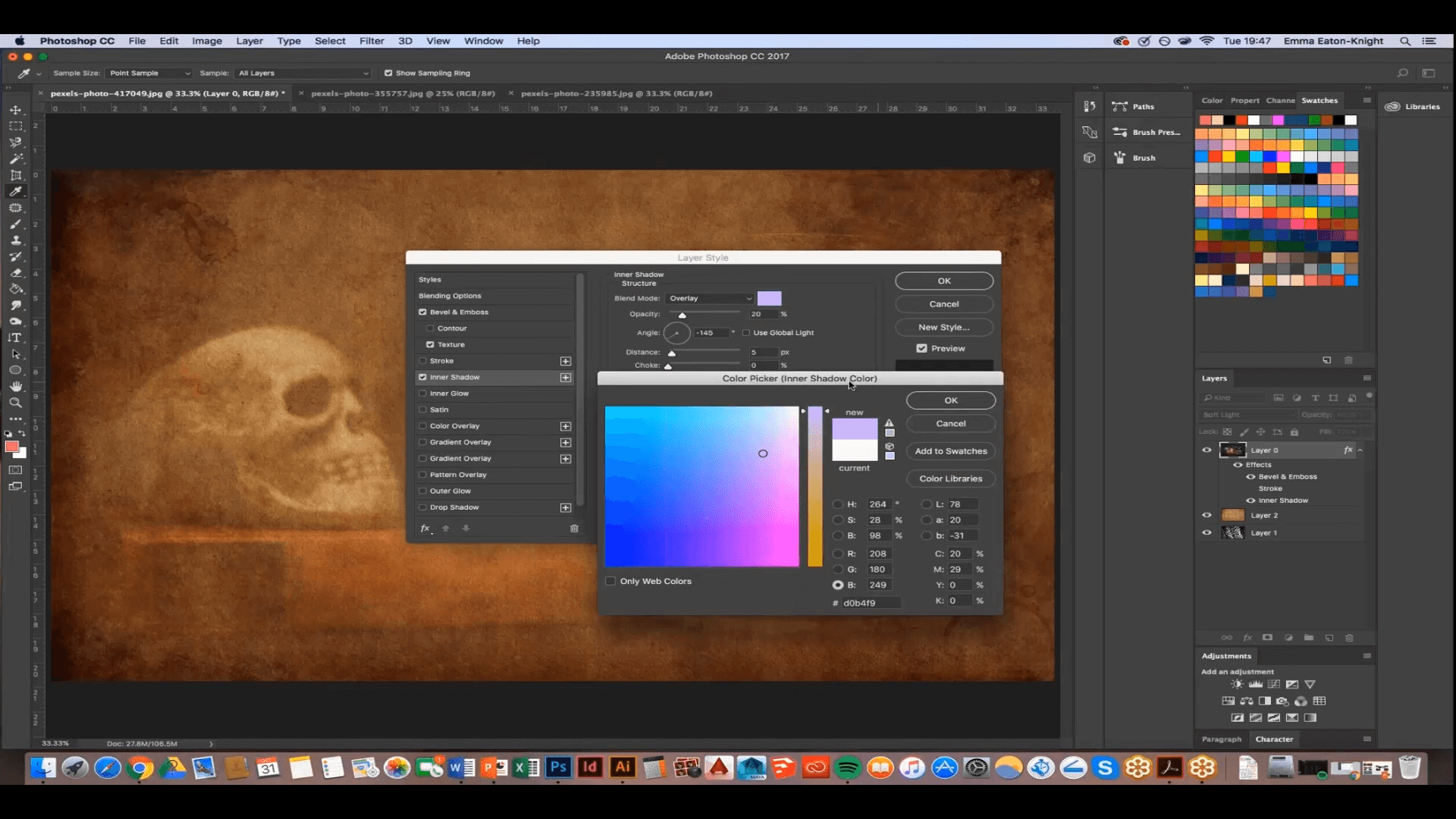Screen dimensions: 1456x819
Task: Toggle Inner Shadow layer effect on
Action: (x=423, y=377)
